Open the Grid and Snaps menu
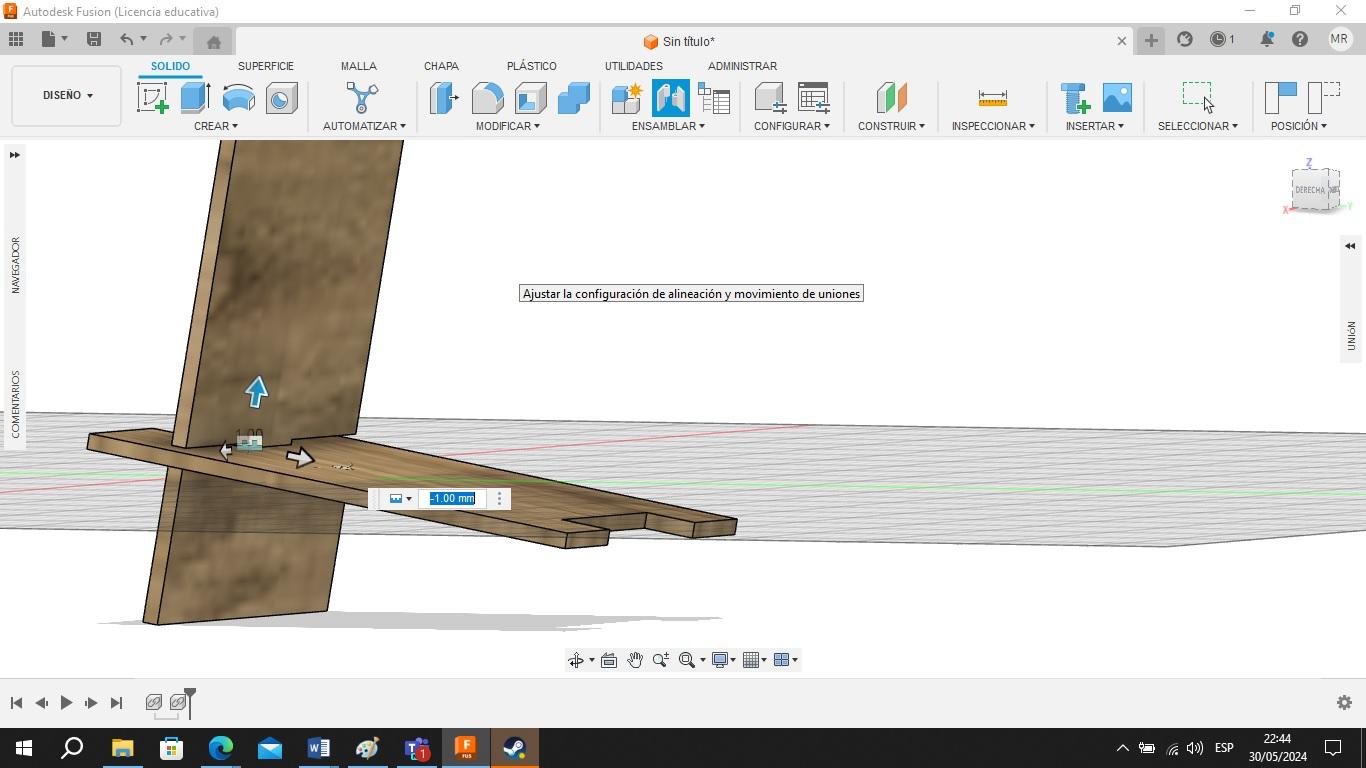 (755, 660)
